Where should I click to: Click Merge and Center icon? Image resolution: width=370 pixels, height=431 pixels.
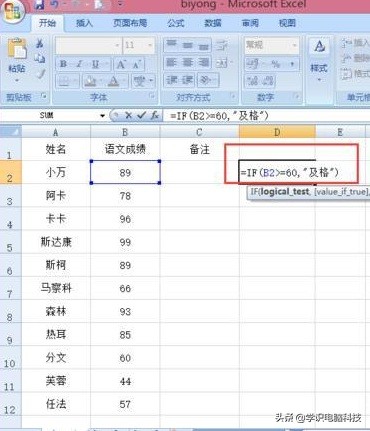coord(222,63)
